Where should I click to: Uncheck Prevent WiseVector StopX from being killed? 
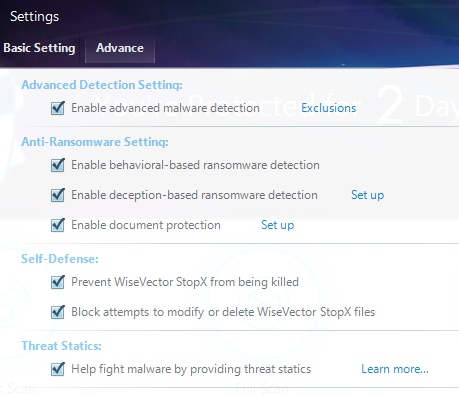tap(58, 282)
